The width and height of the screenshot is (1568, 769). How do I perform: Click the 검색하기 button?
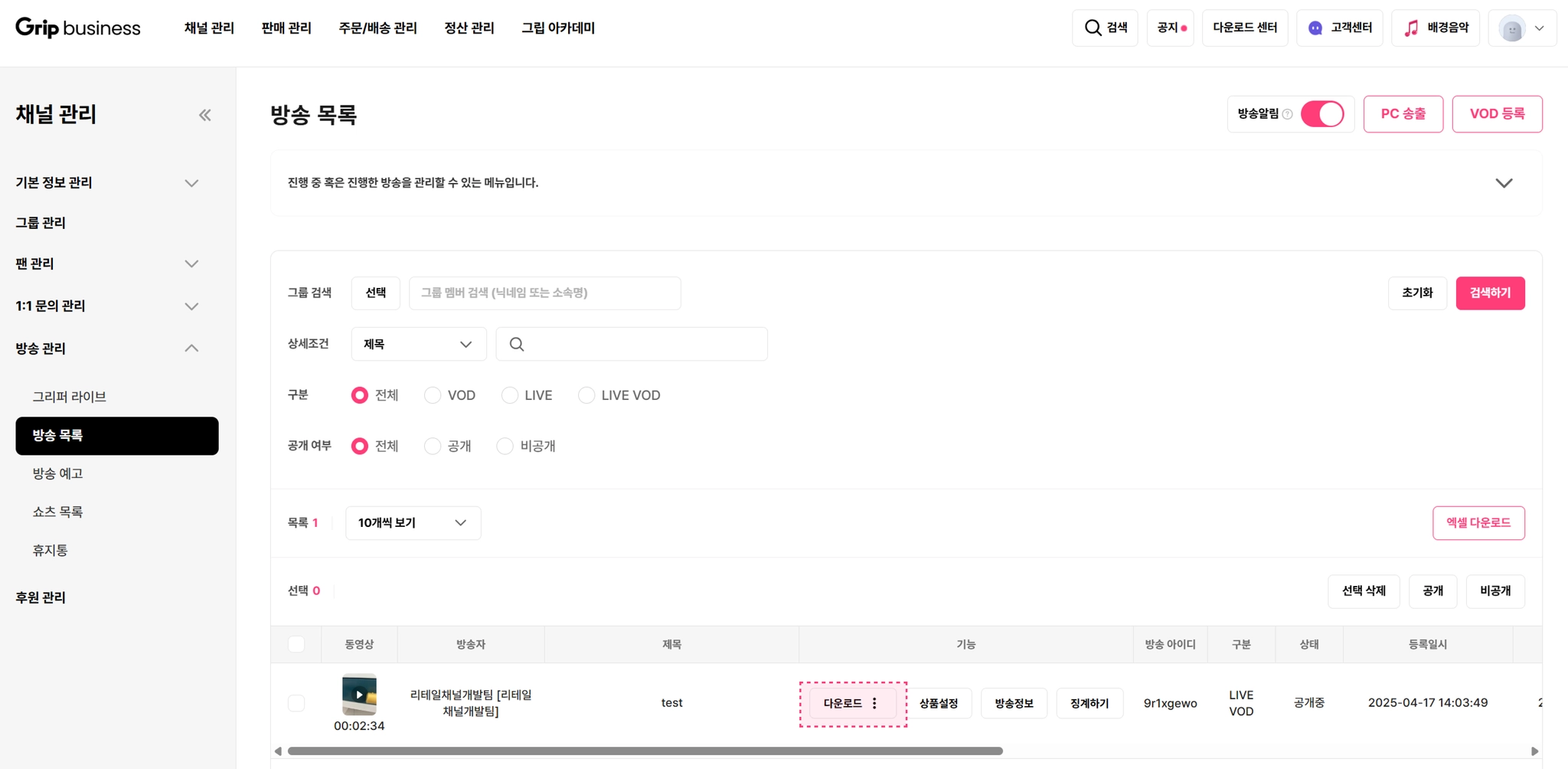(1490, 293)
